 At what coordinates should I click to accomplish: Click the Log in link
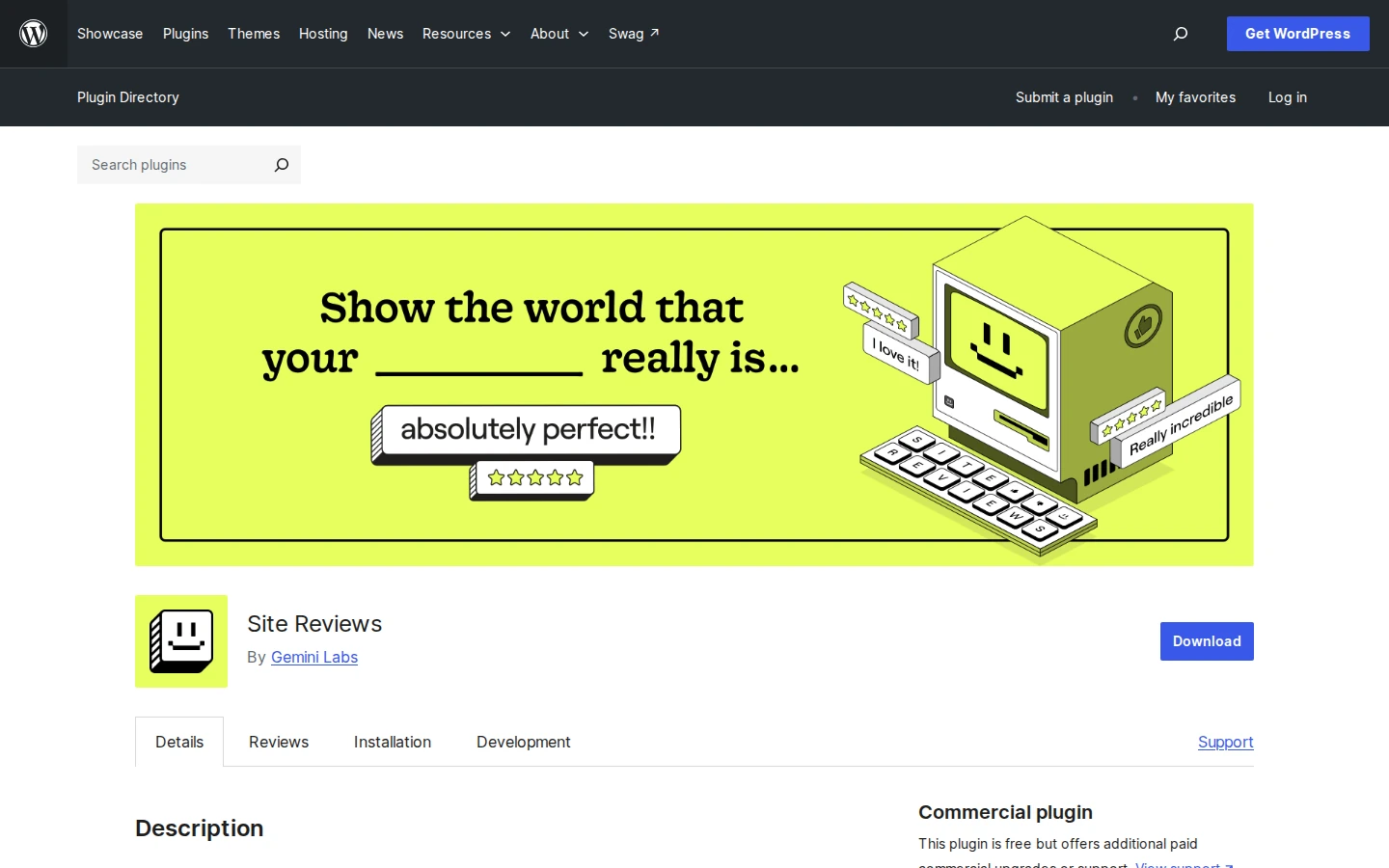[x=1288, y=97]
